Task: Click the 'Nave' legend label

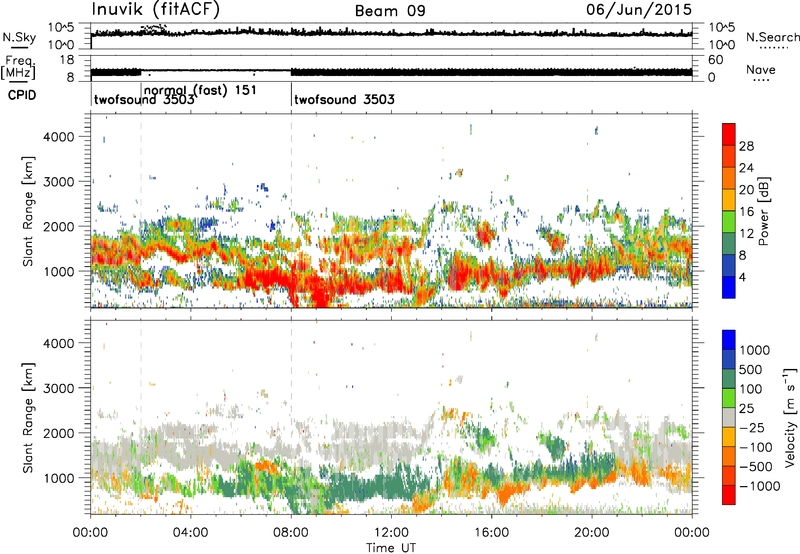Action: tap(761, 70)
